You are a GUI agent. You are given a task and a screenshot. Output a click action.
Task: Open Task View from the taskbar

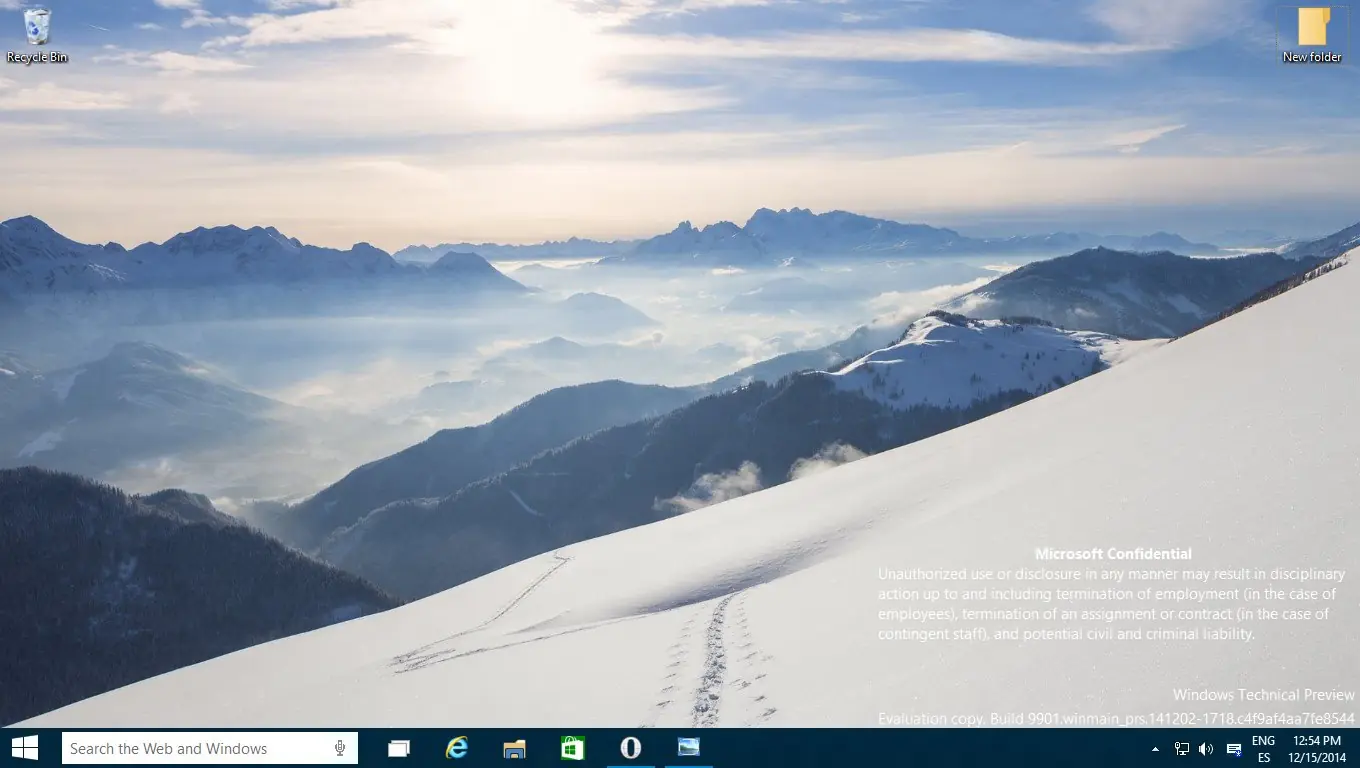click(x=398, y=747)
